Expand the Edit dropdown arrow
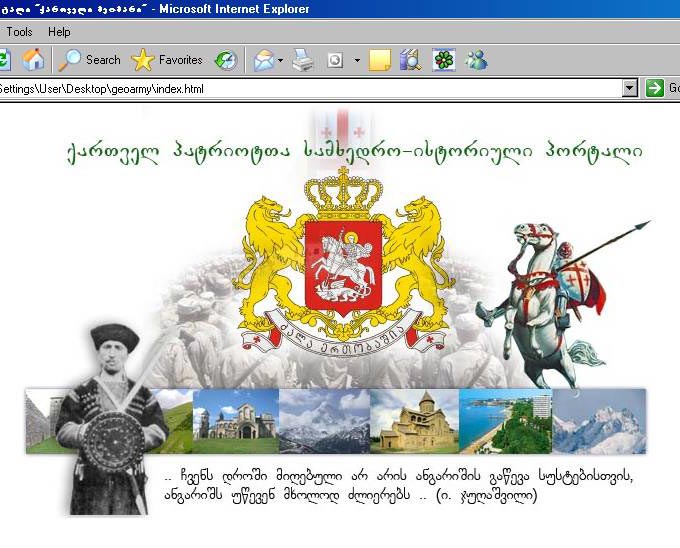Image resolution: width=680 pixels, height=548 pixels. point(357,60)
